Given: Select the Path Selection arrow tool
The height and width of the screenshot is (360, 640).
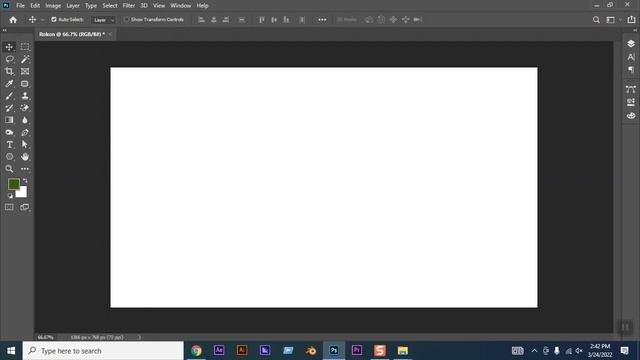Looking at the screenshot, I should coord(25,144).
